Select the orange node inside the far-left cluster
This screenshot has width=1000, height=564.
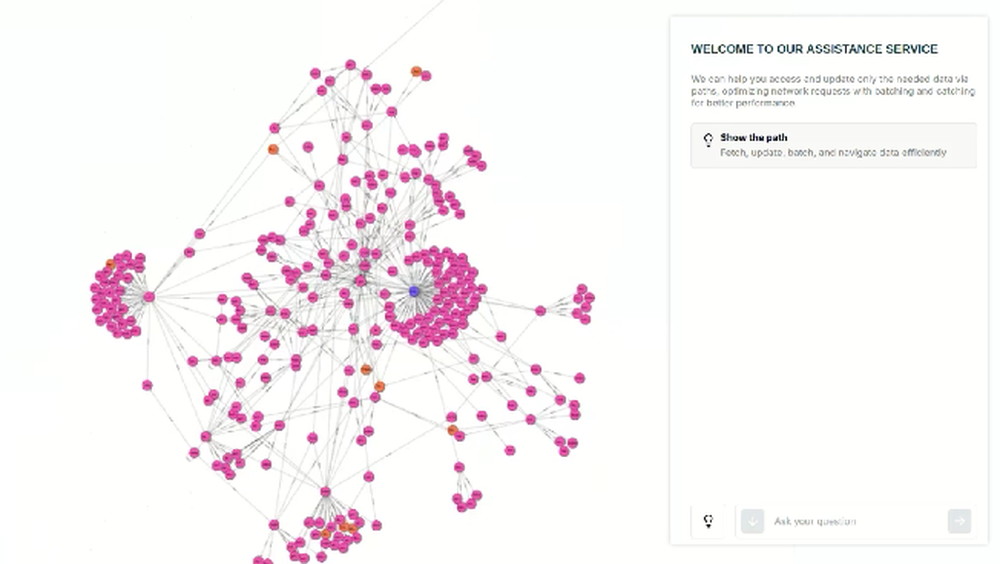[110, 264]
